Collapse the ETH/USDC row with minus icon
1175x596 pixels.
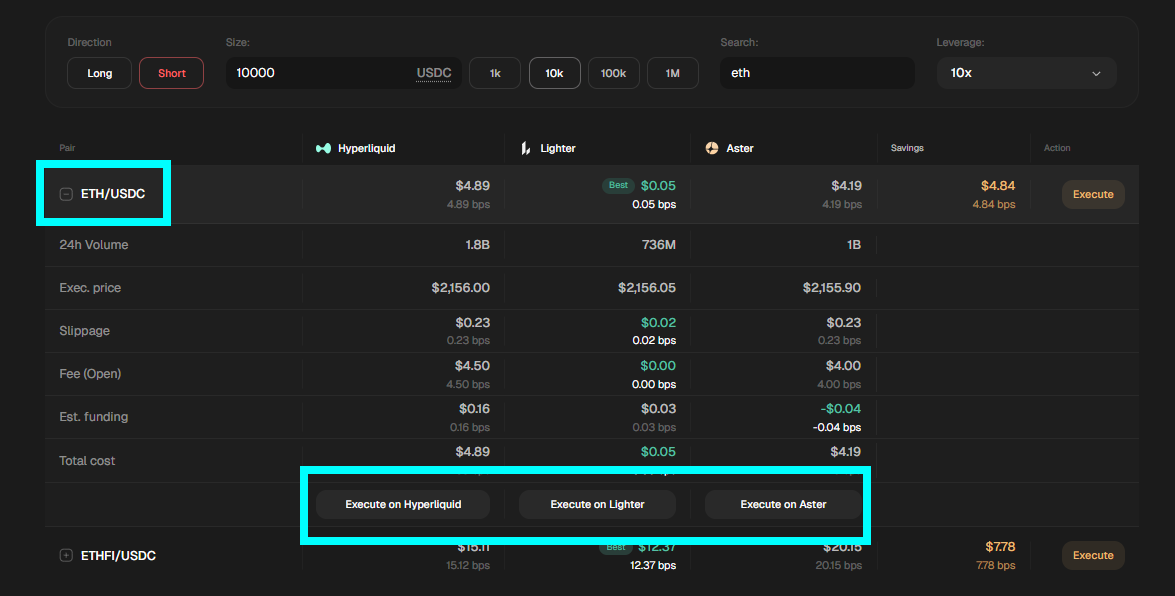[67, 194]
